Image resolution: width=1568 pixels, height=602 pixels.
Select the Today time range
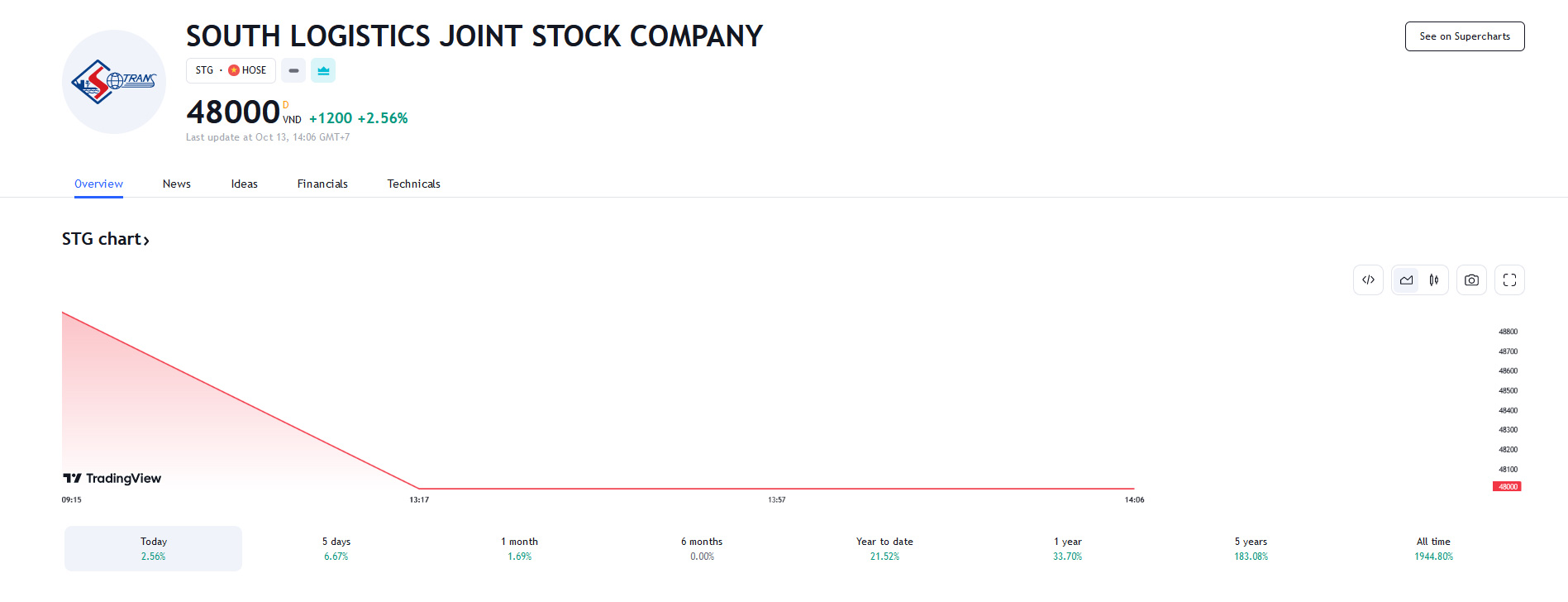pos(154,548)
